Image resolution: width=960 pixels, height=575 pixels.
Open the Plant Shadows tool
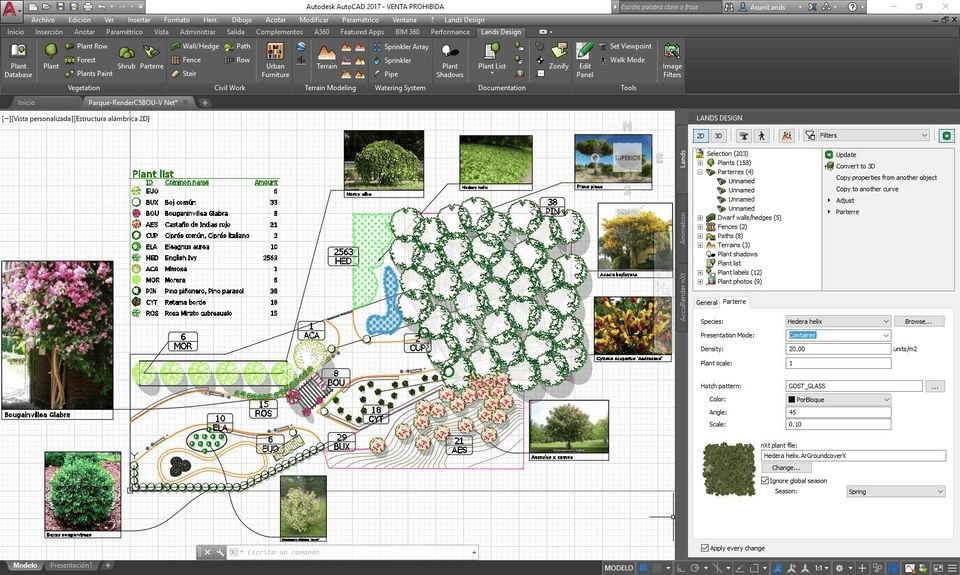pyautogui.click(x=450, y=56)
